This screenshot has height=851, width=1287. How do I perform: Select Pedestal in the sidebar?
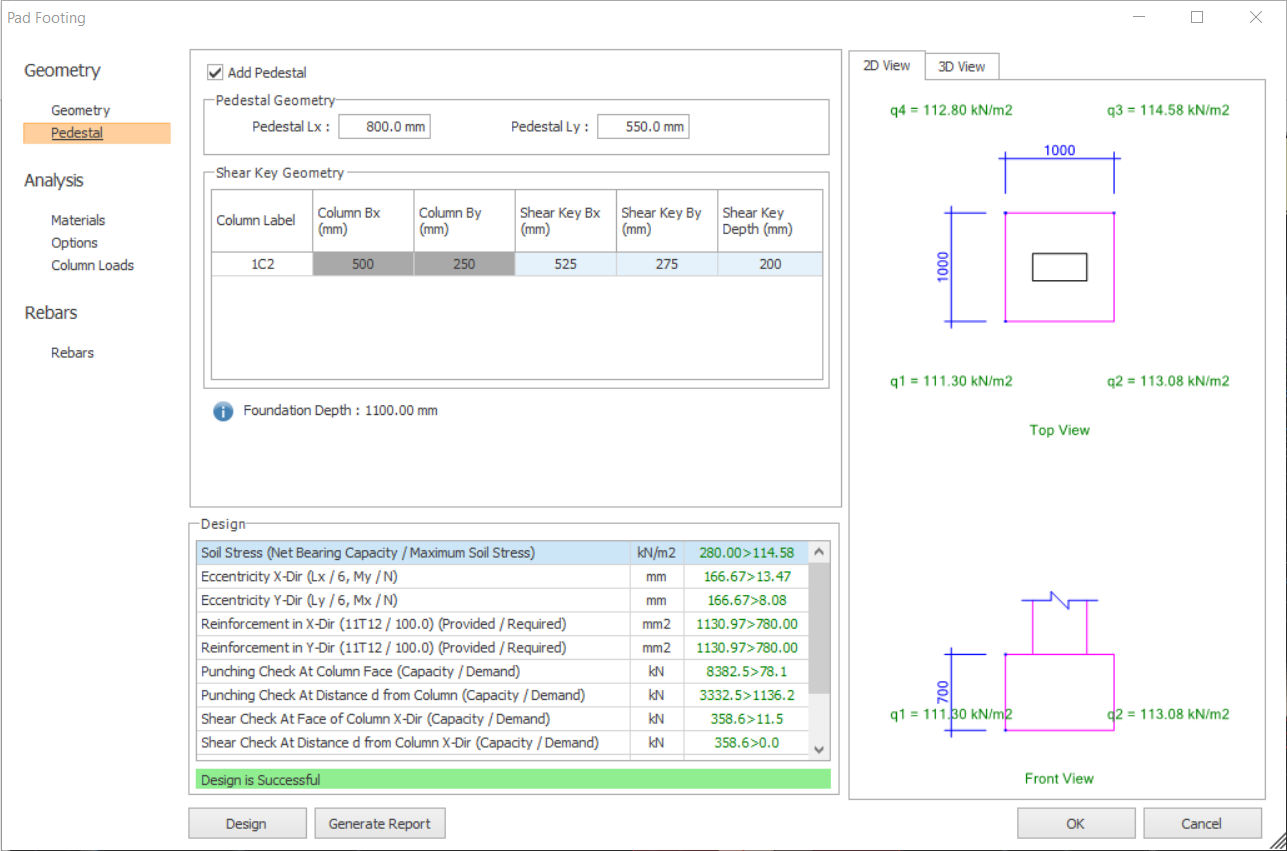pos(77,133)
